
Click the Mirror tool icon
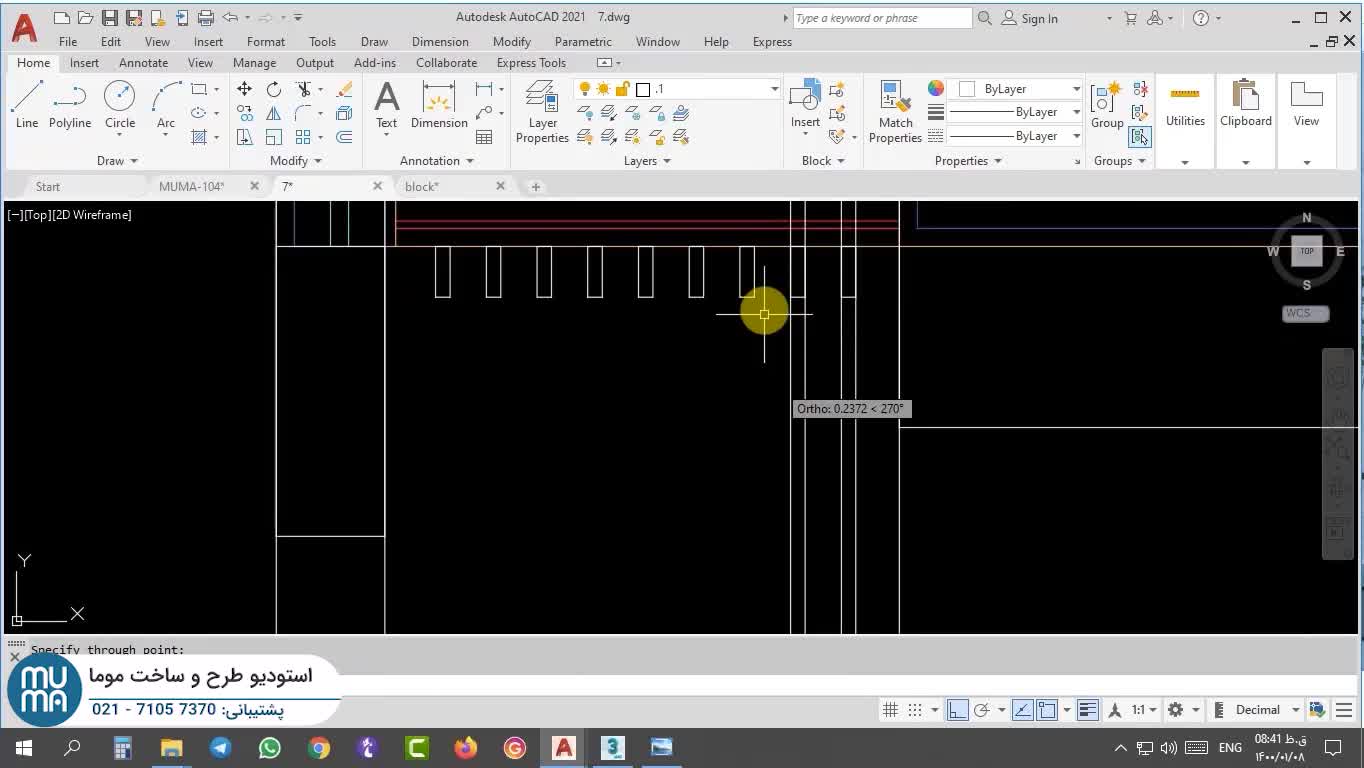pos(273,113)
